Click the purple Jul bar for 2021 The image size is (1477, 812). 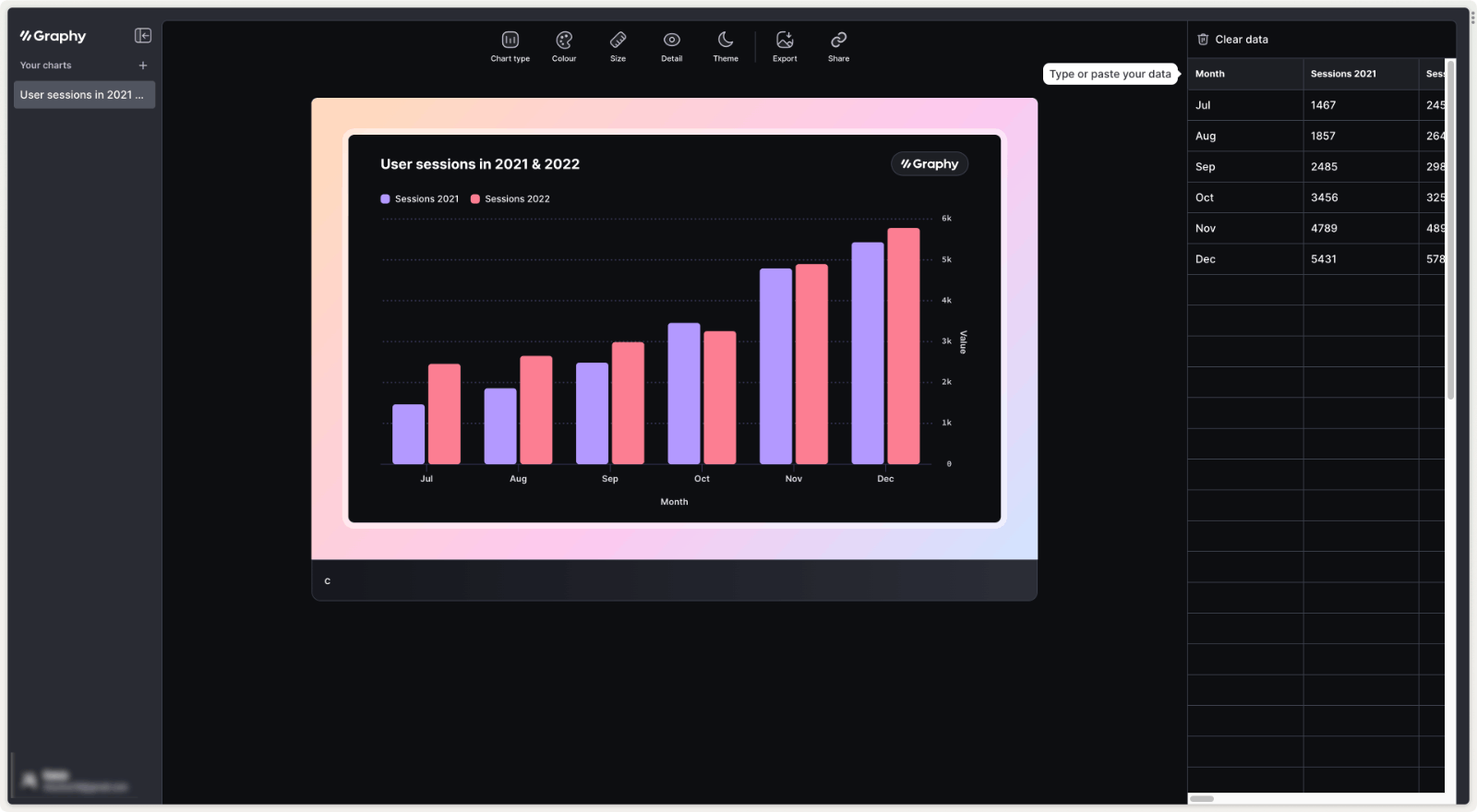tap(408, 435)
